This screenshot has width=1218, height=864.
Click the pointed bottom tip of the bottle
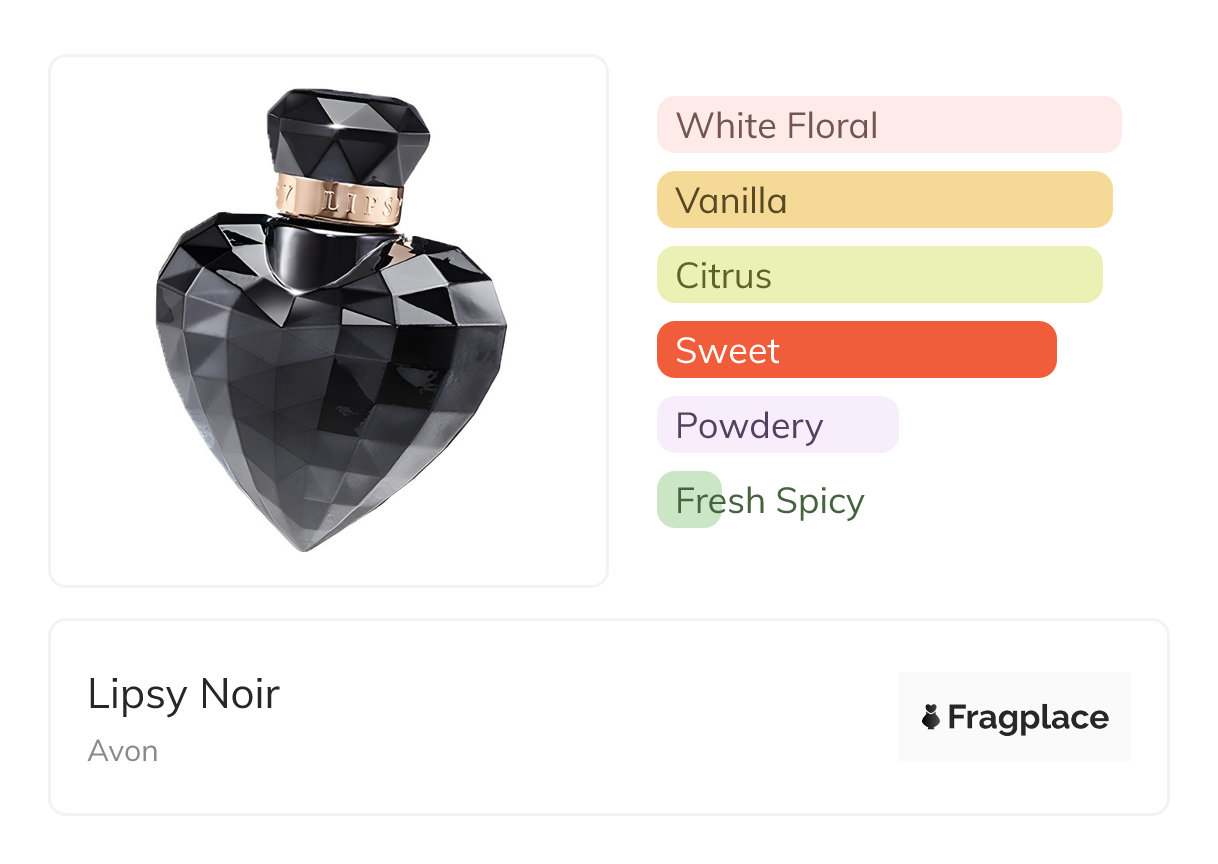(x=306, y=546)
